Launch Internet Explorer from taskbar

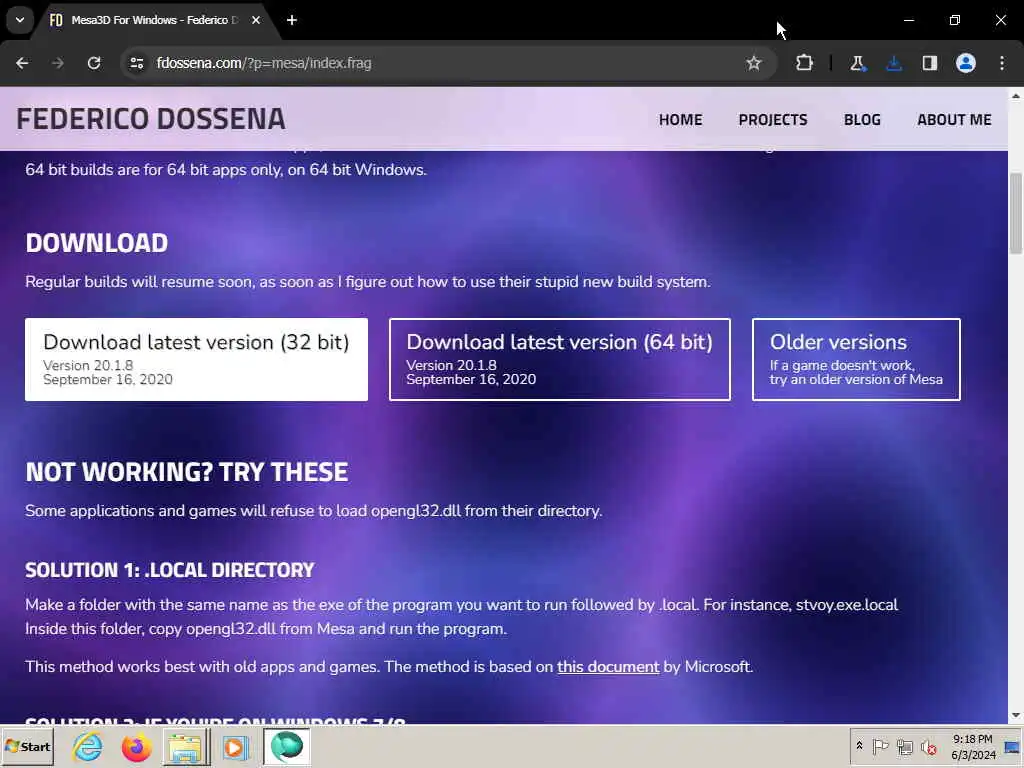pyautogui.click(x=88, y=746)
